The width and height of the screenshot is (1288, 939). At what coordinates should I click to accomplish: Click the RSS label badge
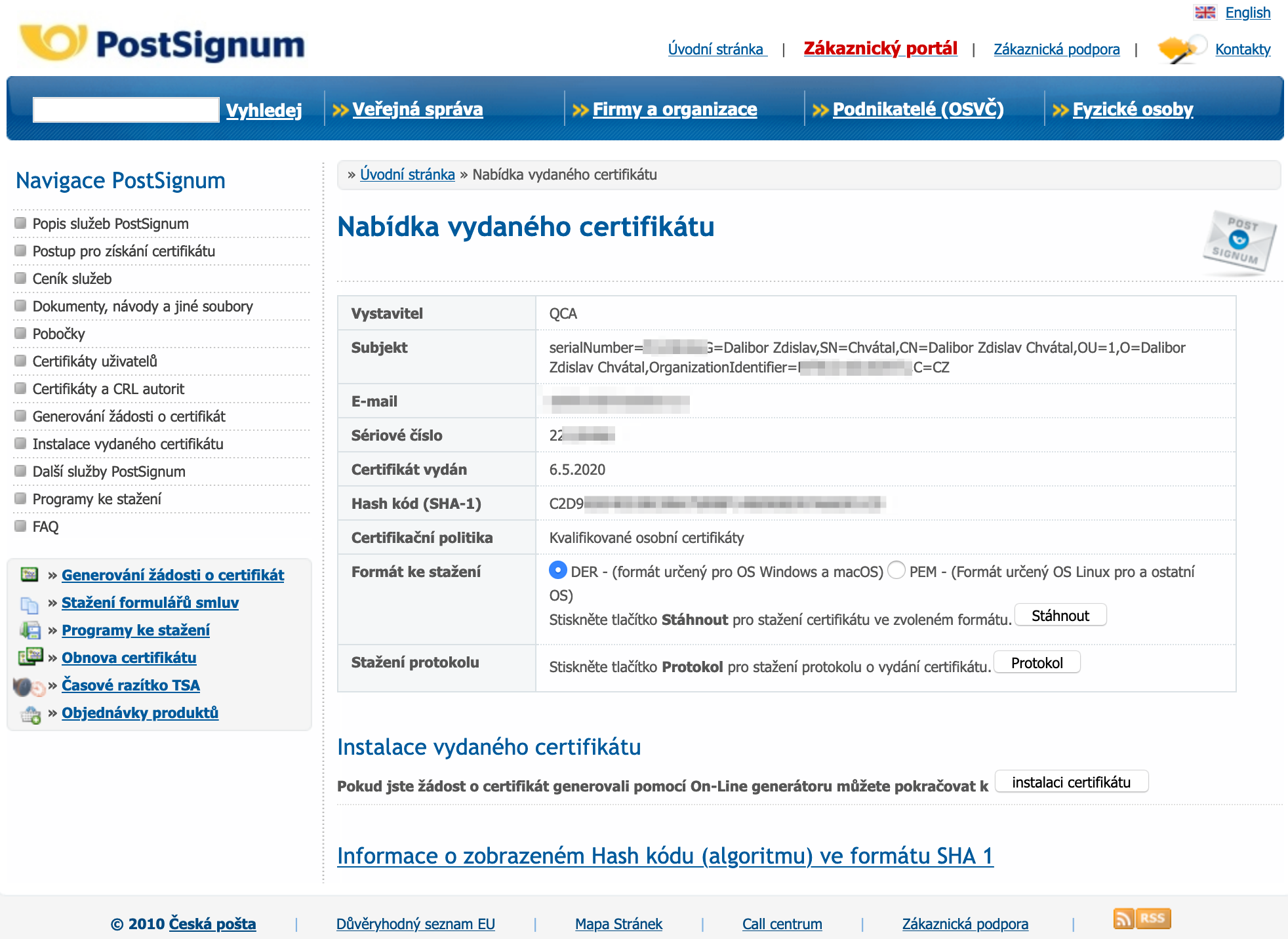click(x=1153, y=919)
